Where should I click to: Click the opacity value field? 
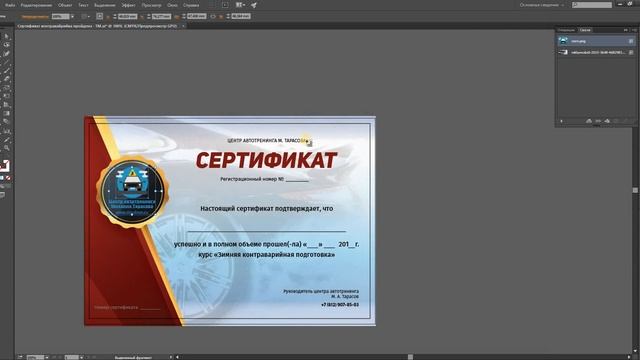(x=60, y=16)
